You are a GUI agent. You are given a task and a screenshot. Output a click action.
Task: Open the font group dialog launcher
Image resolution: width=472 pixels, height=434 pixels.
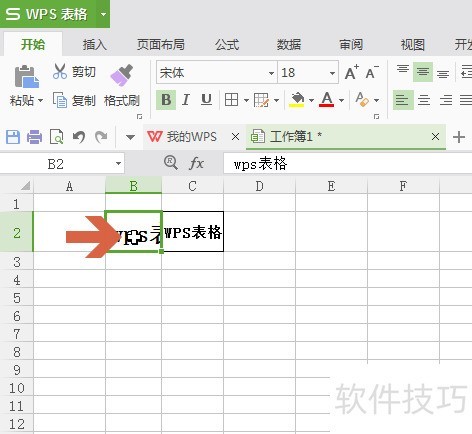point(377,116)
